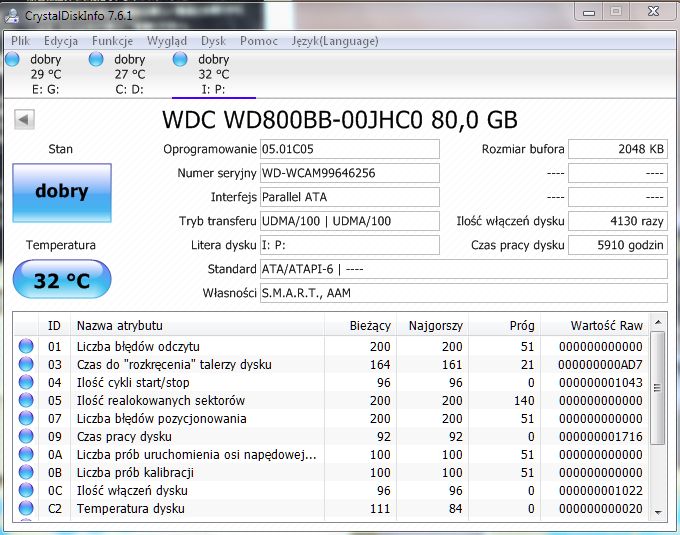This screenshot has width=680, height=535.
Task: Select the Liczba błędów pozycjonowania row
Action: click(332, 418)
